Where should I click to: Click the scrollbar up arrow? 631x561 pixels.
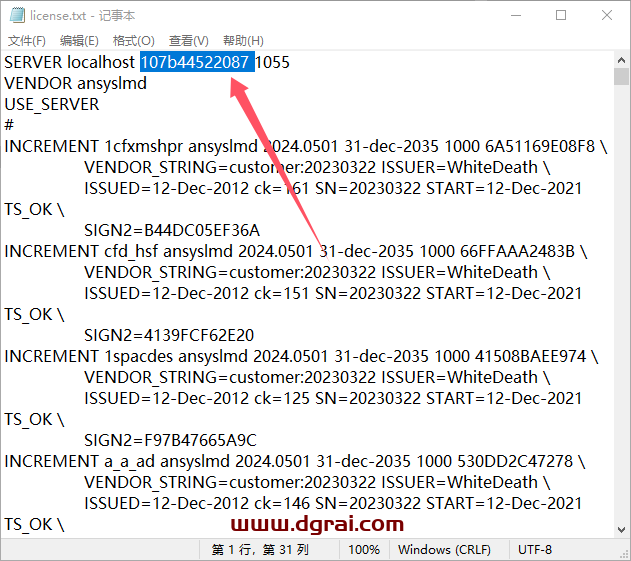621,60
